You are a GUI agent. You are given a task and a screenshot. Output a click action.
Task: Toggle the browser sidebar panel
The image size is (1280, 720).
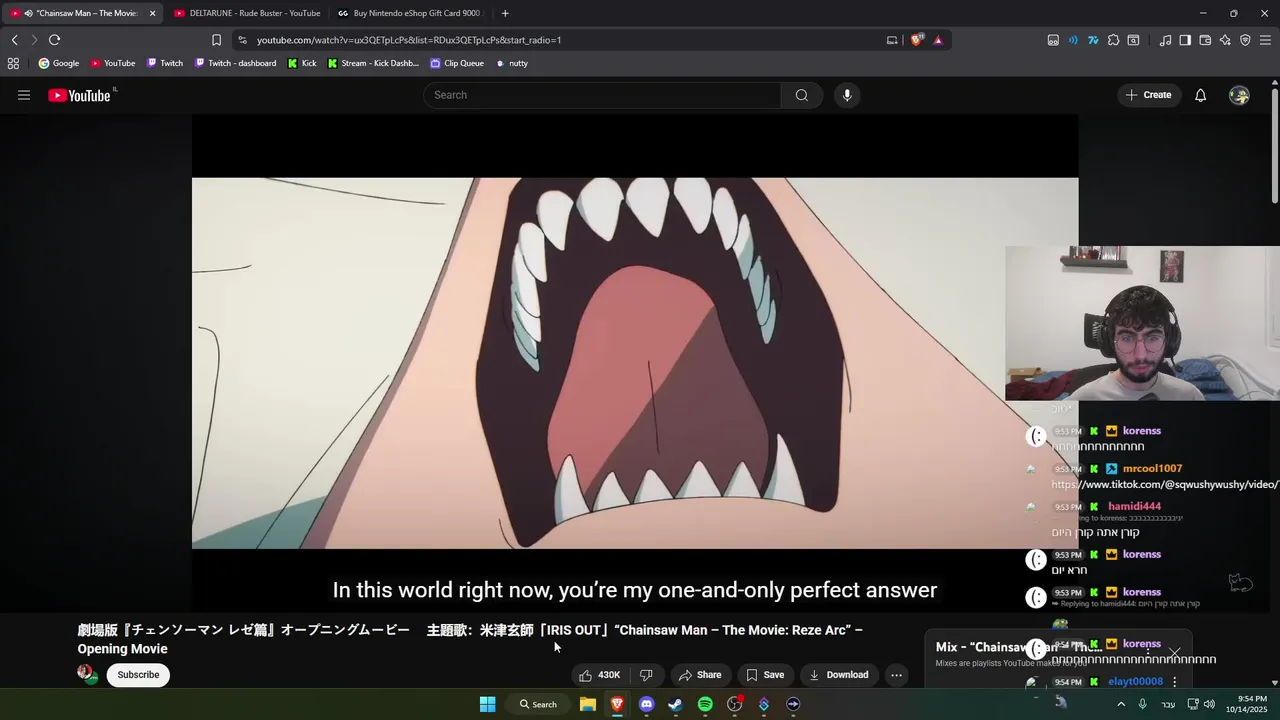pos(1185,40)
